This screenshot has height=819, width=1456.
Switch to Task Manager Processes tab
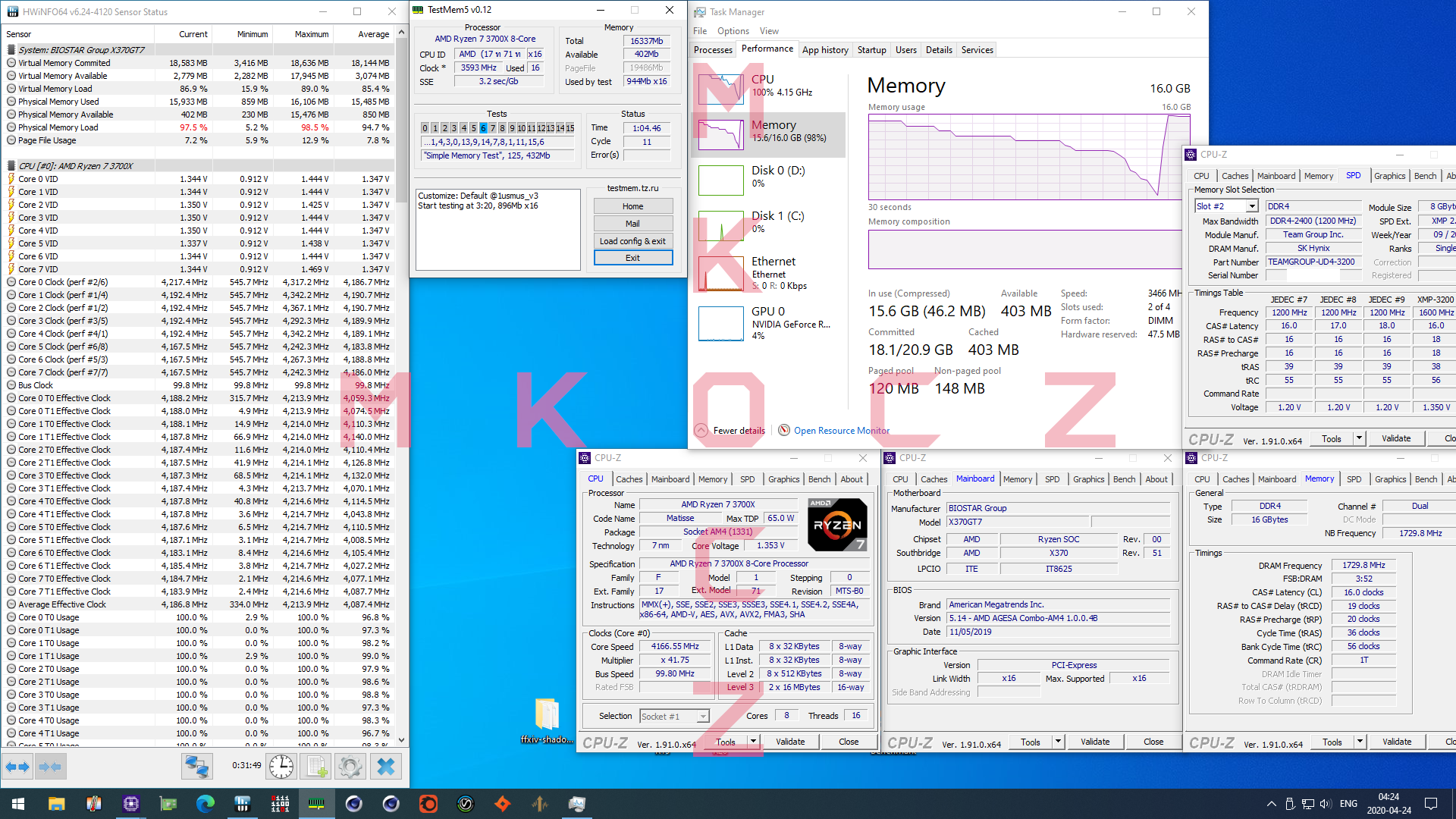tap(713, 50)
